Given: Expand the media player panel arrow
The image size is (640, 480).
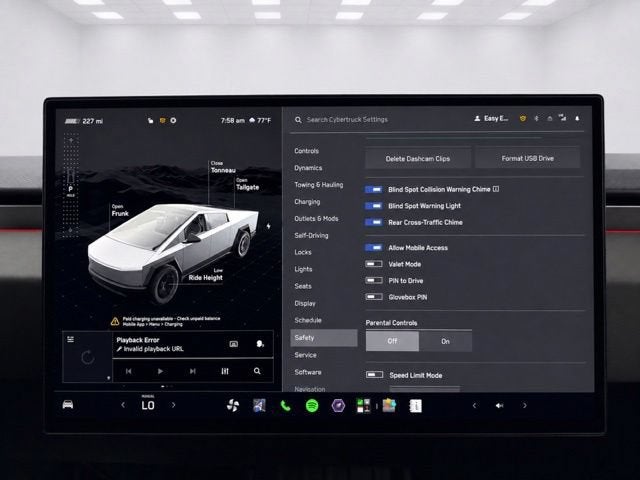Looking at the screenshot, I should click(109, 378).
